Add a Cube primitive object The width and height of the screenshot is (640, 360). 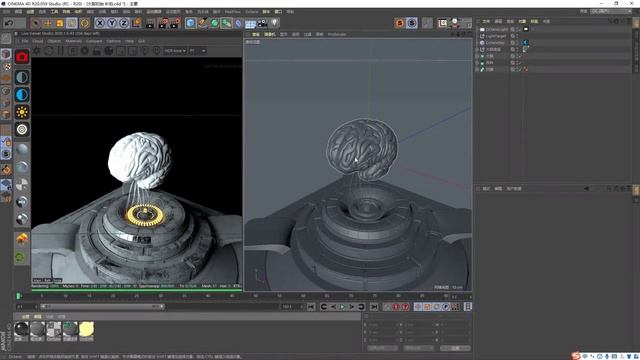pos(190,23)
